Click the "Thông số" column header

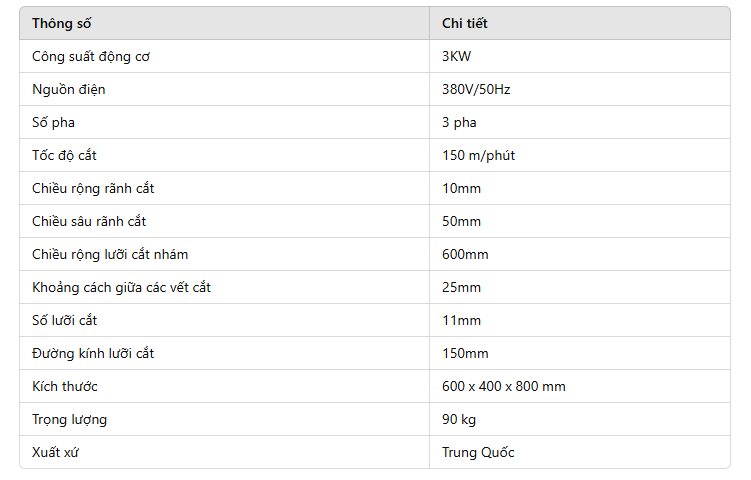point(61,23)
